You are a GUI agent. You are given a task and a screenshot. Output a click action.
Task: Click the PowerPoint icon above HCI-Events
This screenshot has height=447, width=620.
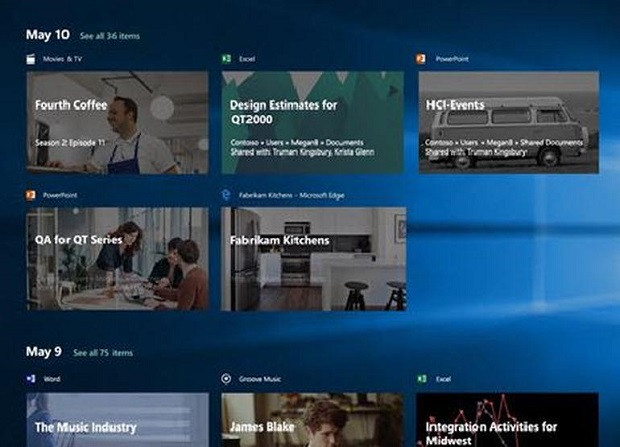pyautogui.click(x=421, y=59)
